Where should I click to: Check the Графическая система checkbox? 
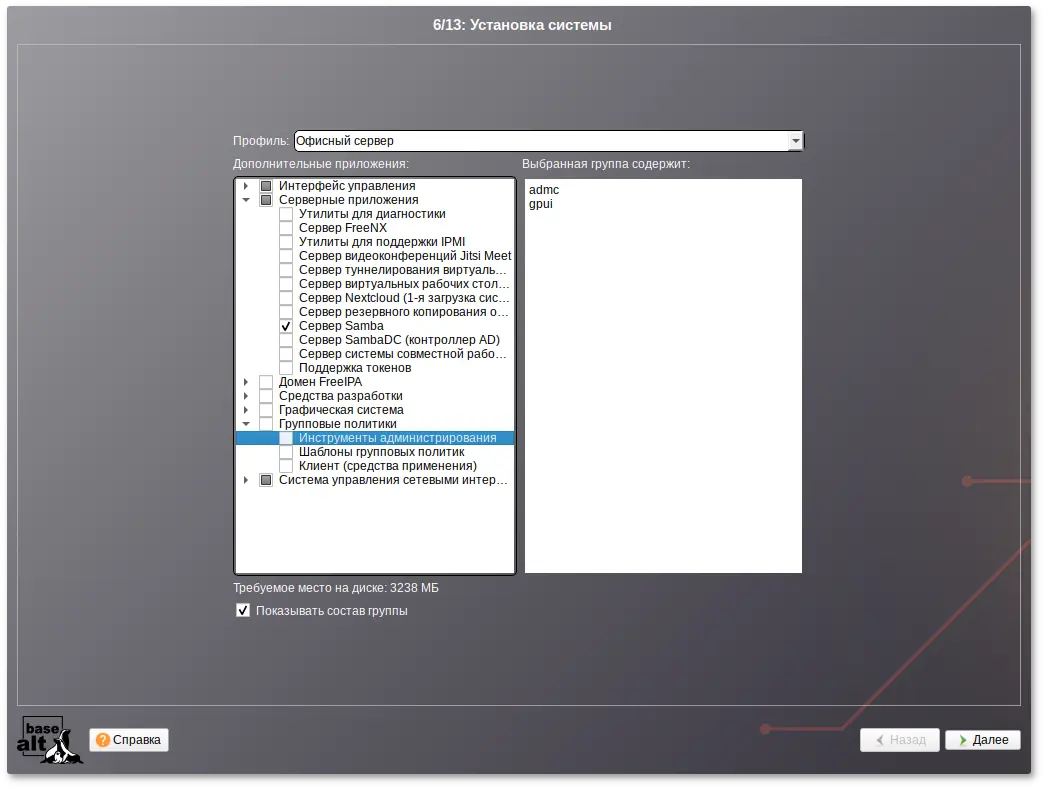(x=266, y=410)
